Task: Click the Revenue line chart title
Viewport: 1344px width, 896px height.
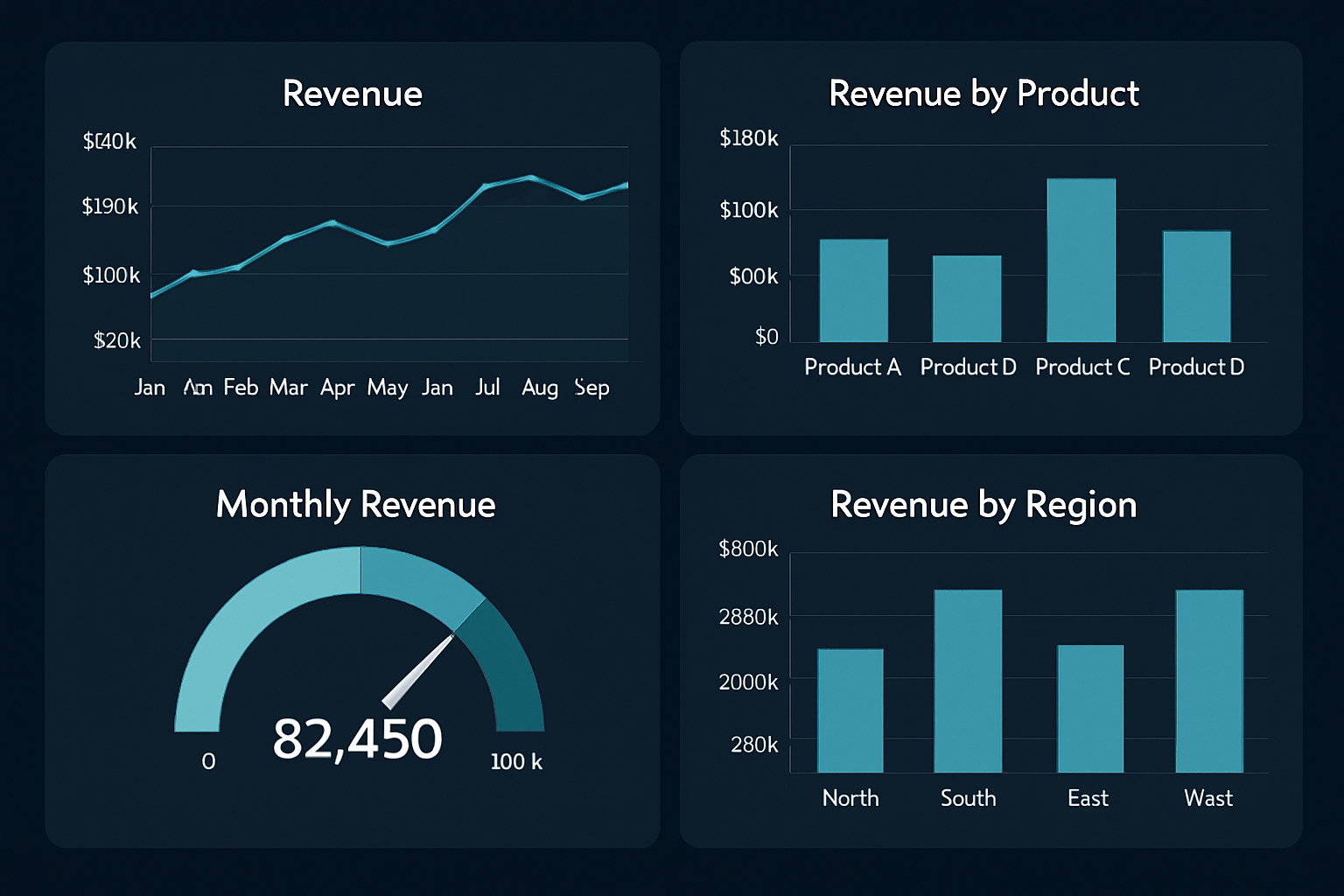Action: click(352, 94)
